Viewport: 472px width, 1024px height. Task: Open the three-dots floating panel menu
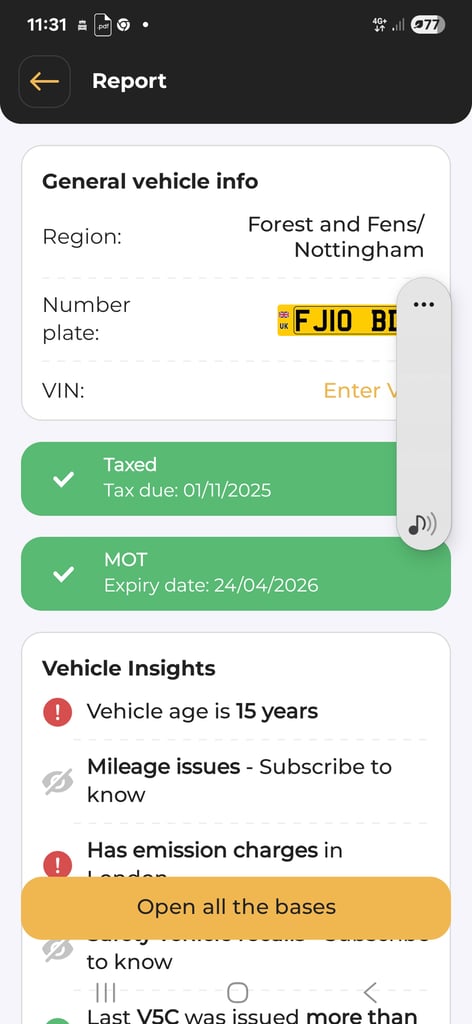[x=424, y=305]
